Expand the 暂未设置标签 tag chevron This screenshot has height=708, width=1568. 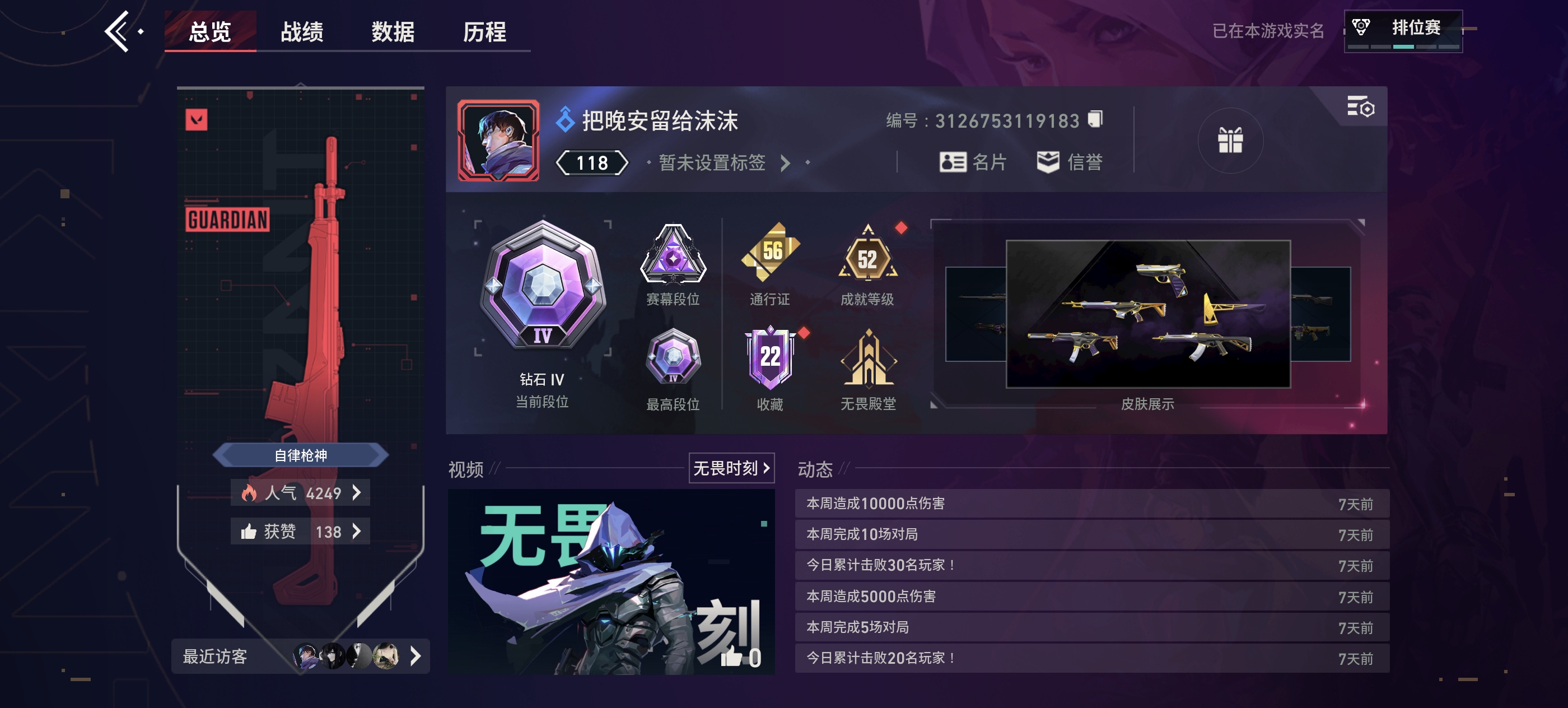point(785,162)
